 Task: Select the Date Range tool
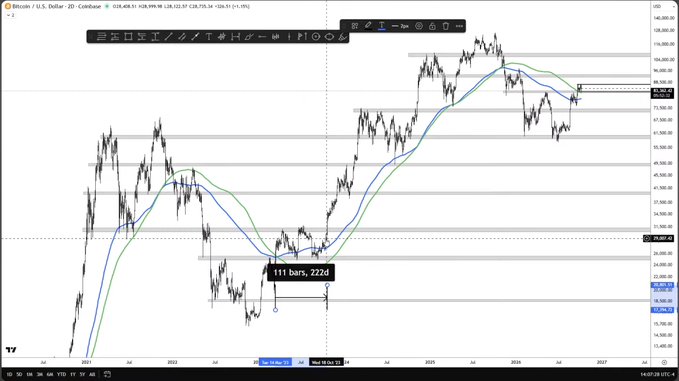[x=235, y=37]
